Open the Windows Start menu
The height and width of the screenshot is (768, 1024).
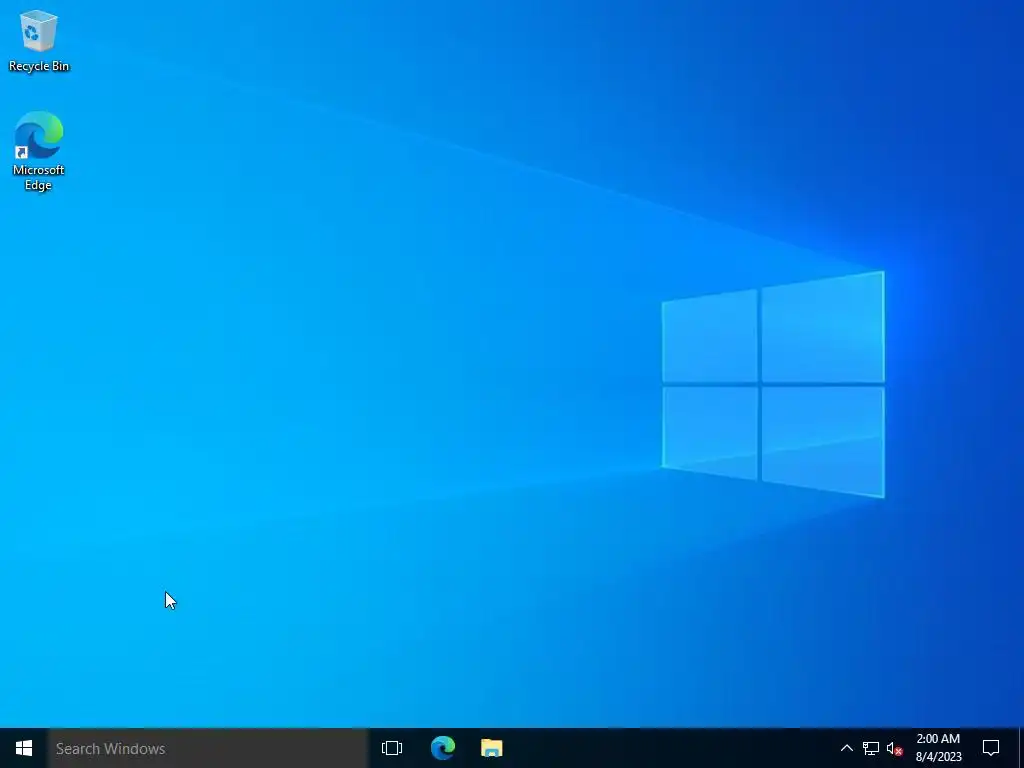click(x=24, y=748)
